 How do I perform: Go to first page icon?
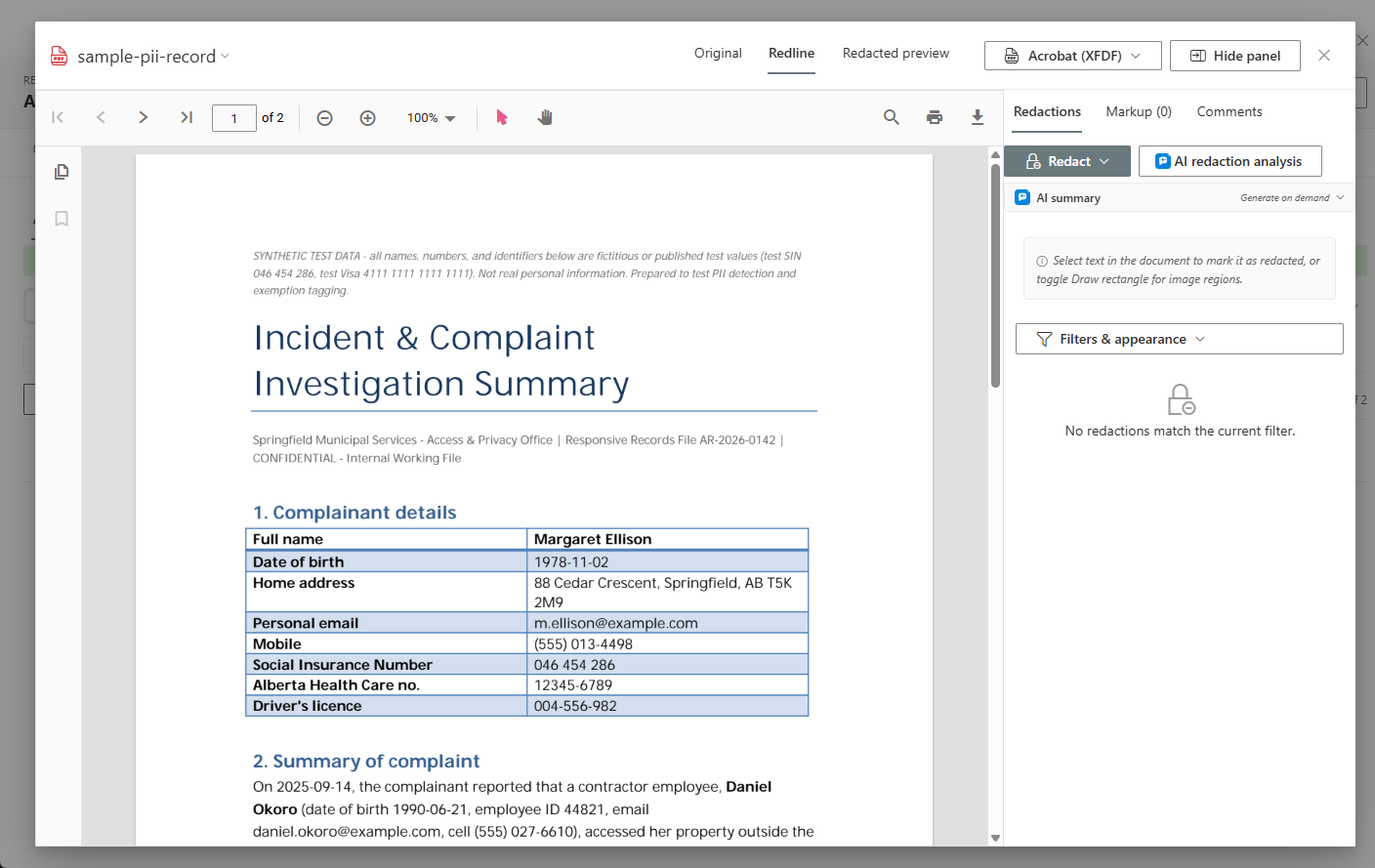pos(58,117)
